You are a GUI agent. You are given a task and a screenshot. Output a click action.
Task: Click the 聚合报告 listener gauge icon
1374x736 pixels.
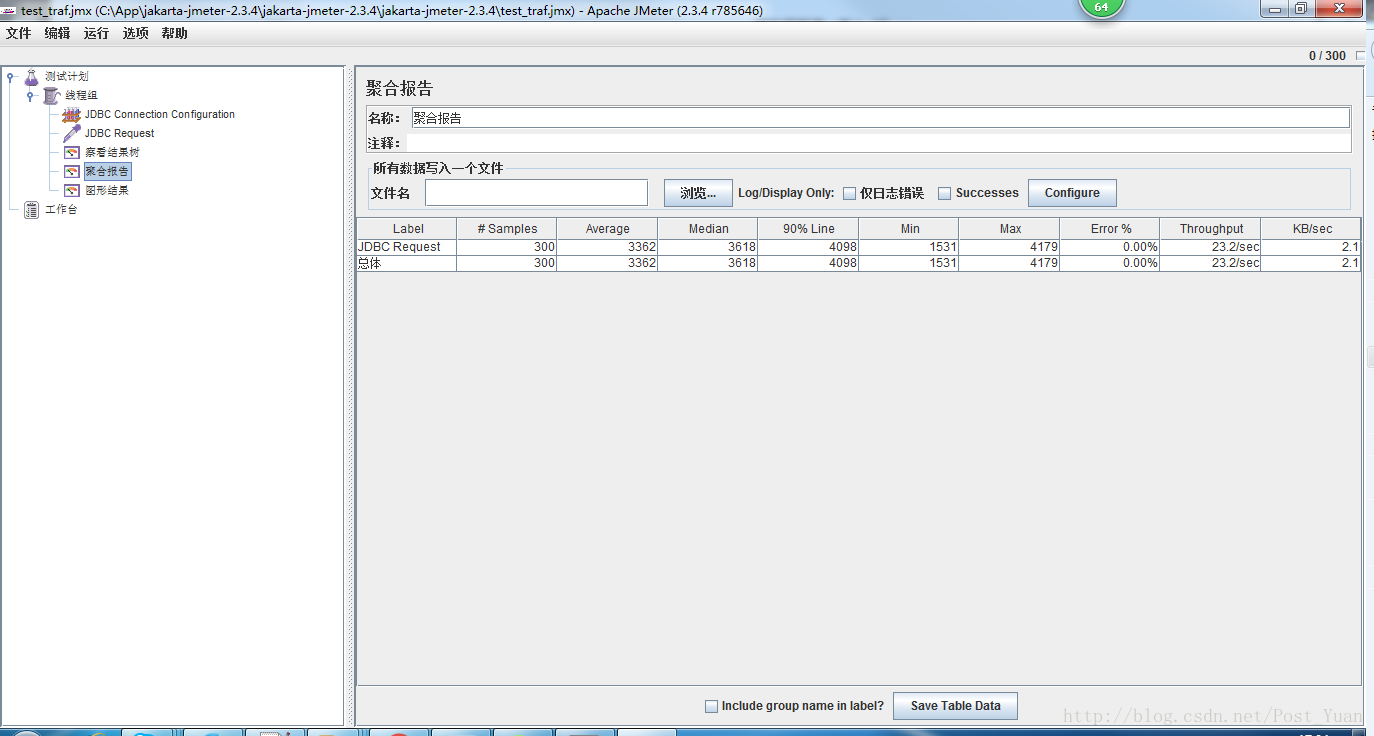coord(71,171)
